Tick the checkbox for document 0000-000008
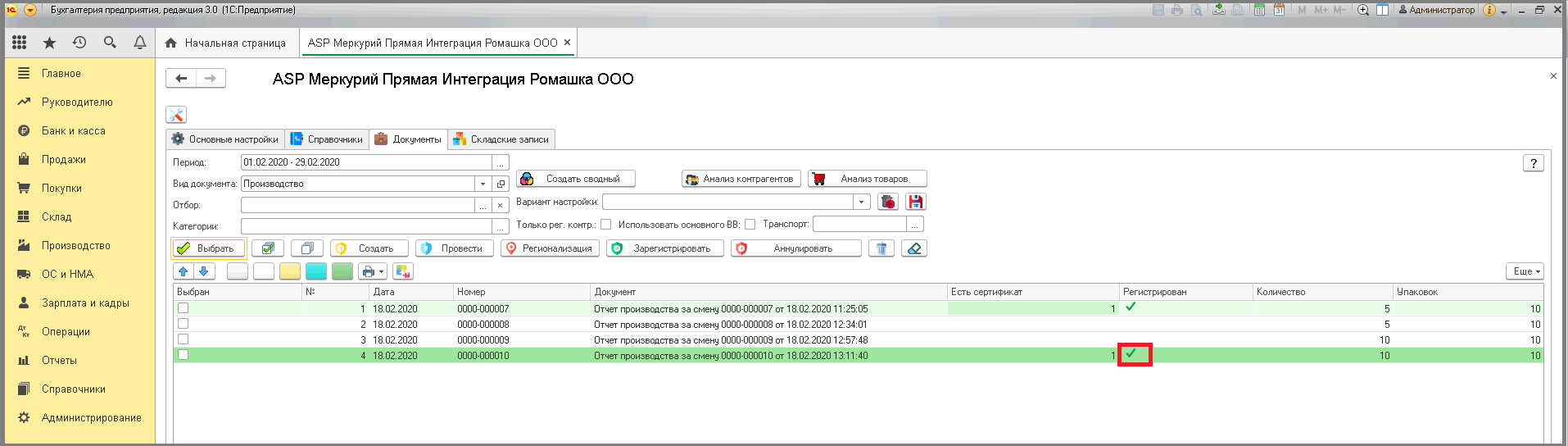 tap(184, 324)
